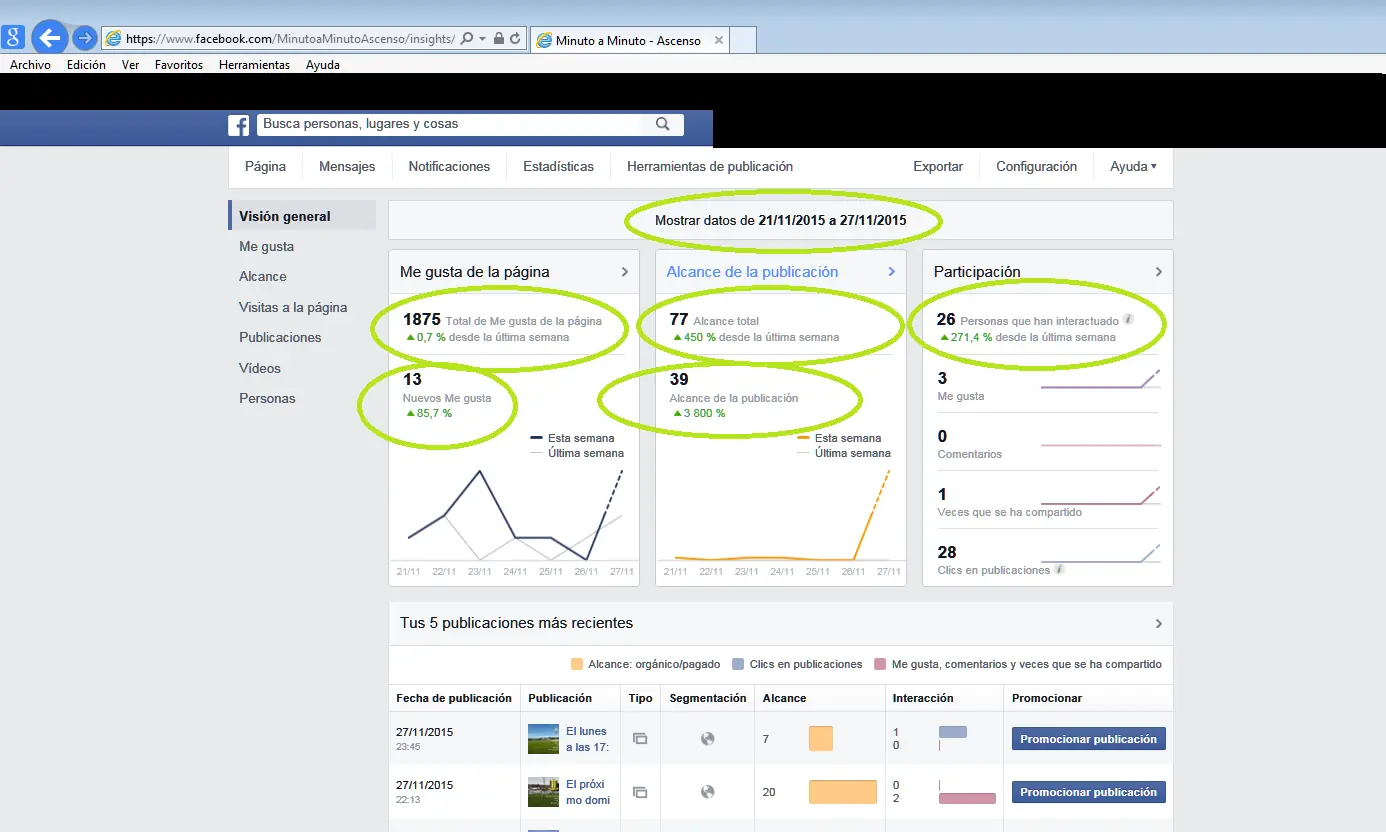Expand the Participación card chevron
1386x832 pixels.
1159,272
